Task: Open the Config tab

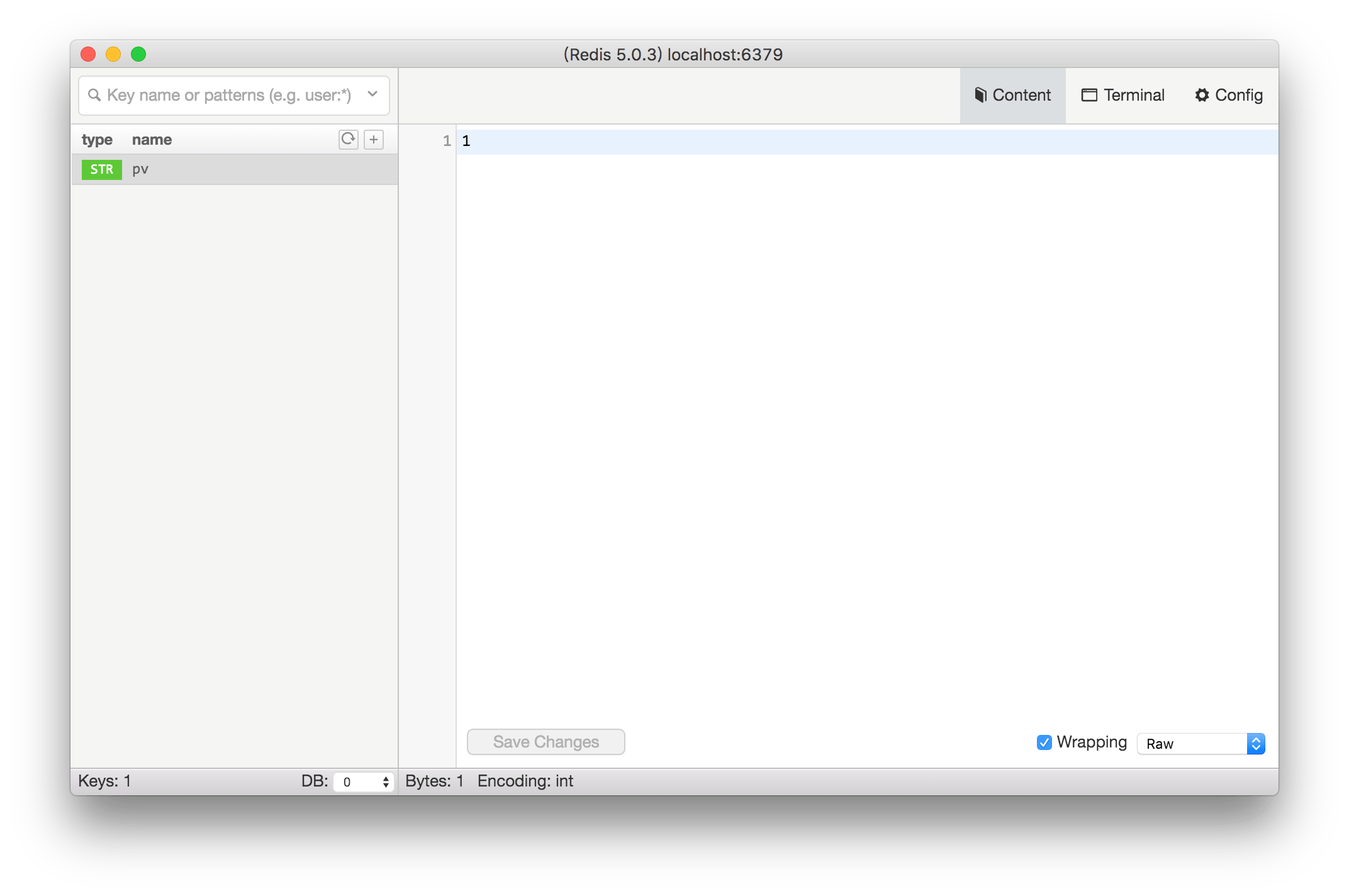Action: 1229,95
